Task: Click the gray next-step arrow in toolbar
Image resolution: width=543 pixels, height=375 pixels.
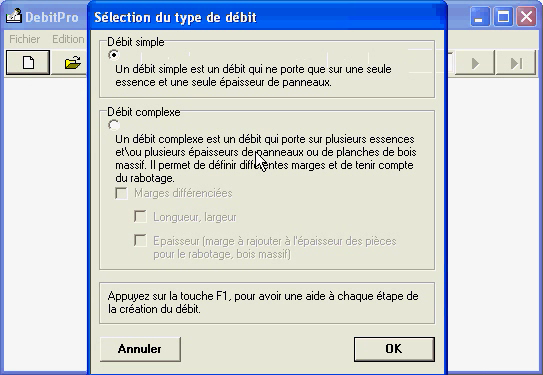Action: 475,63
